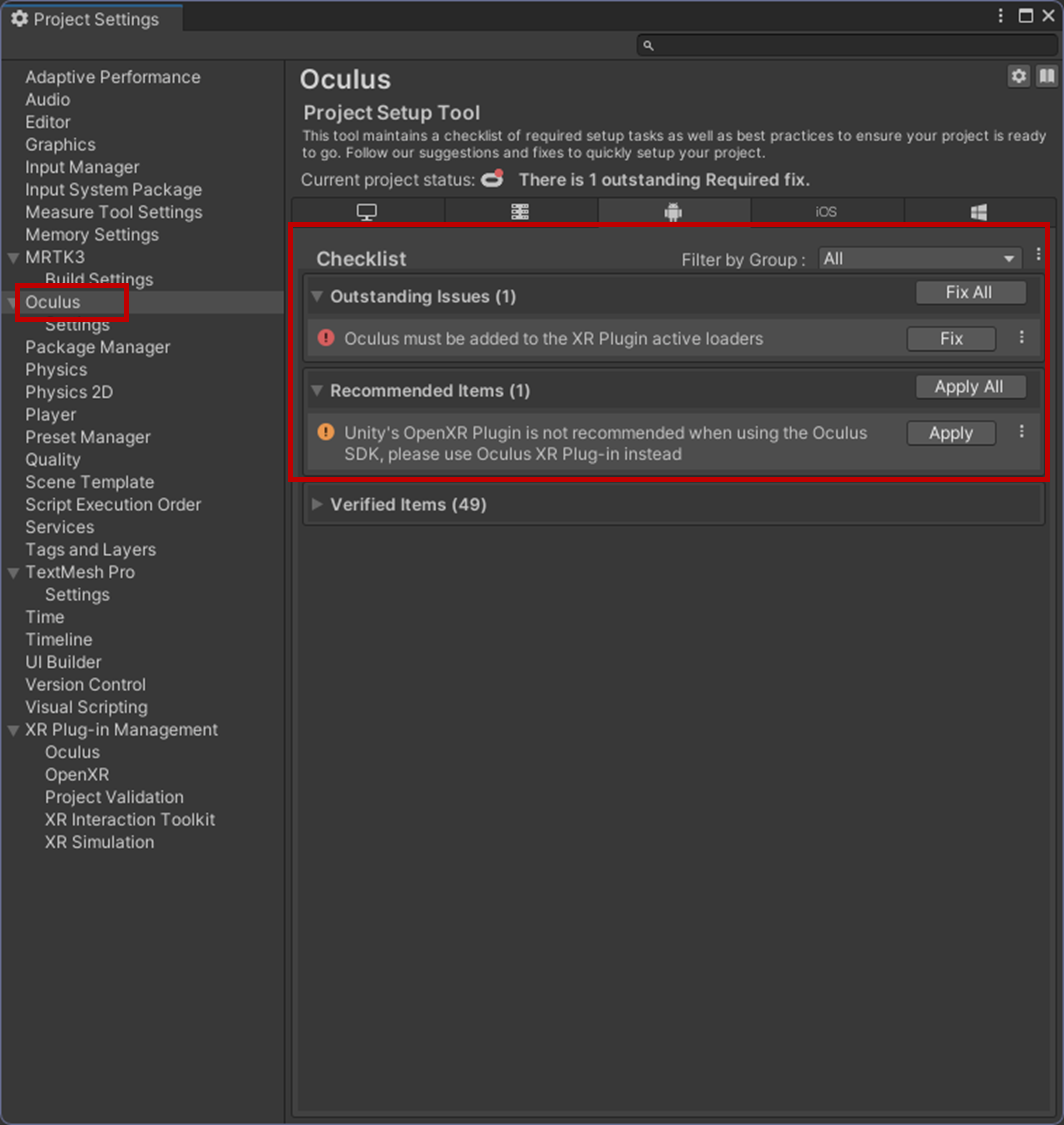Screen dimensions: 1064x1125
Task: Open the Filter by Group dropdown
Action: click(x=920, y=259)
